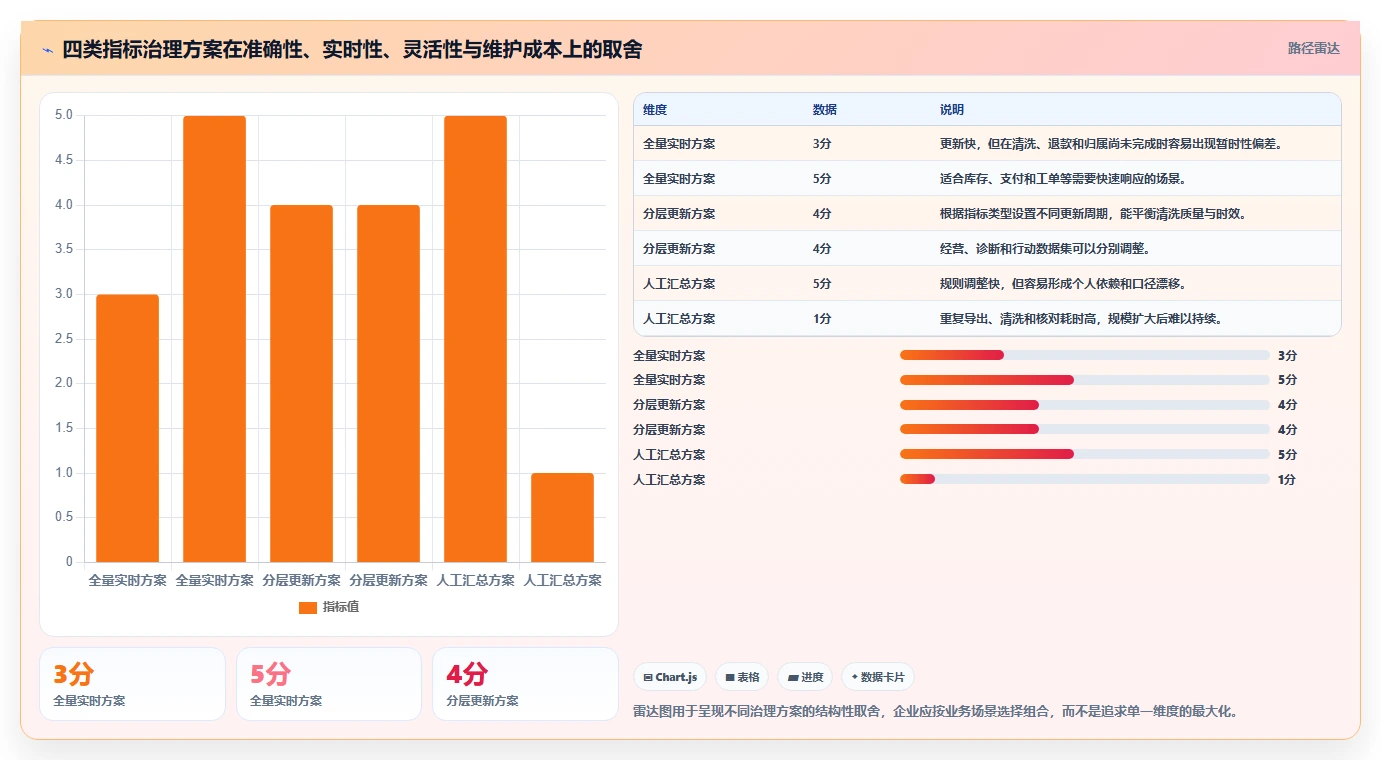Click the 路径雷达 label in the header
1381x760 pixels.
(1313, 48)
